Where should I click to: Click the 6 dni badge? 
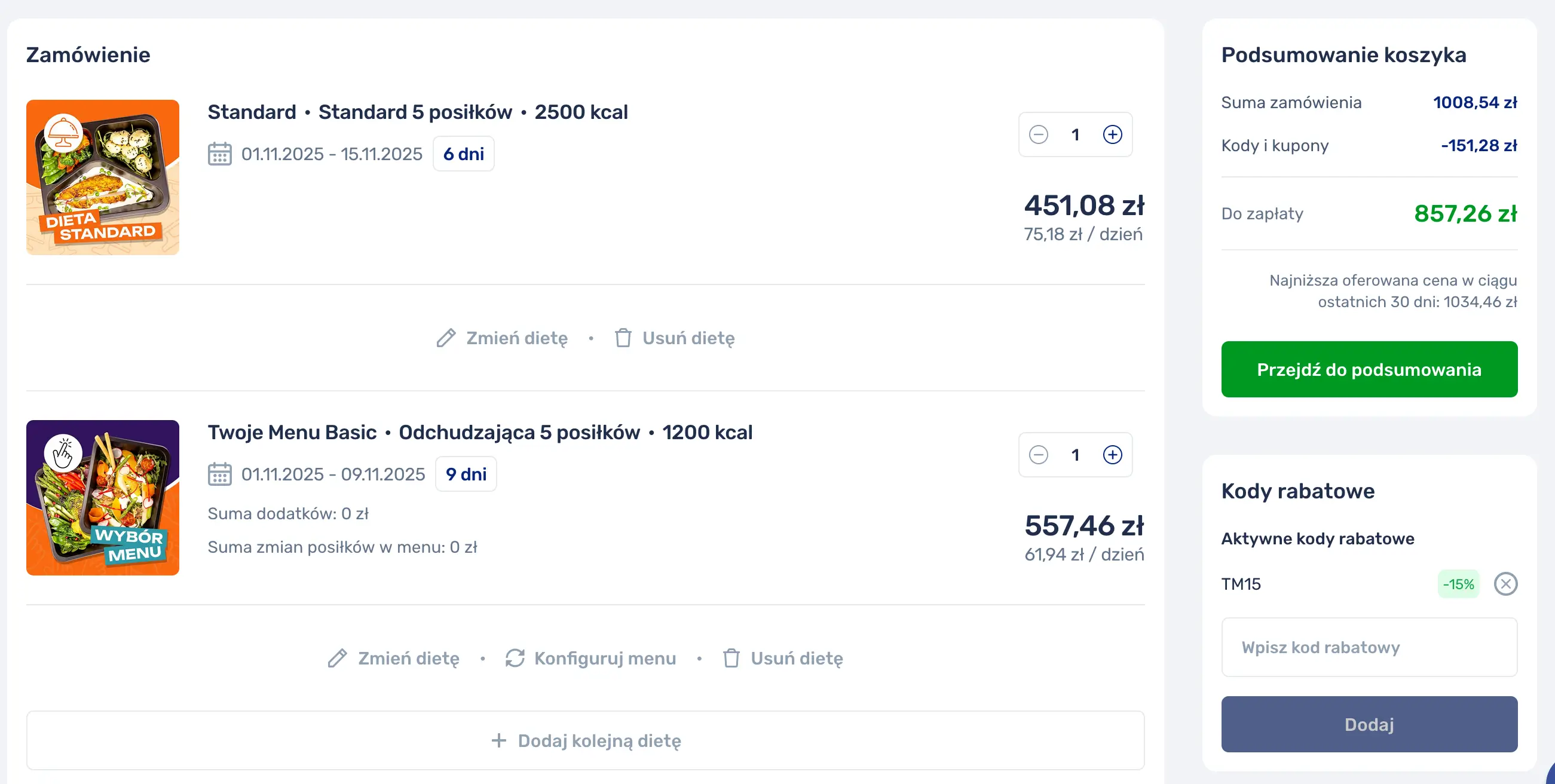click(x=463, y=154)
